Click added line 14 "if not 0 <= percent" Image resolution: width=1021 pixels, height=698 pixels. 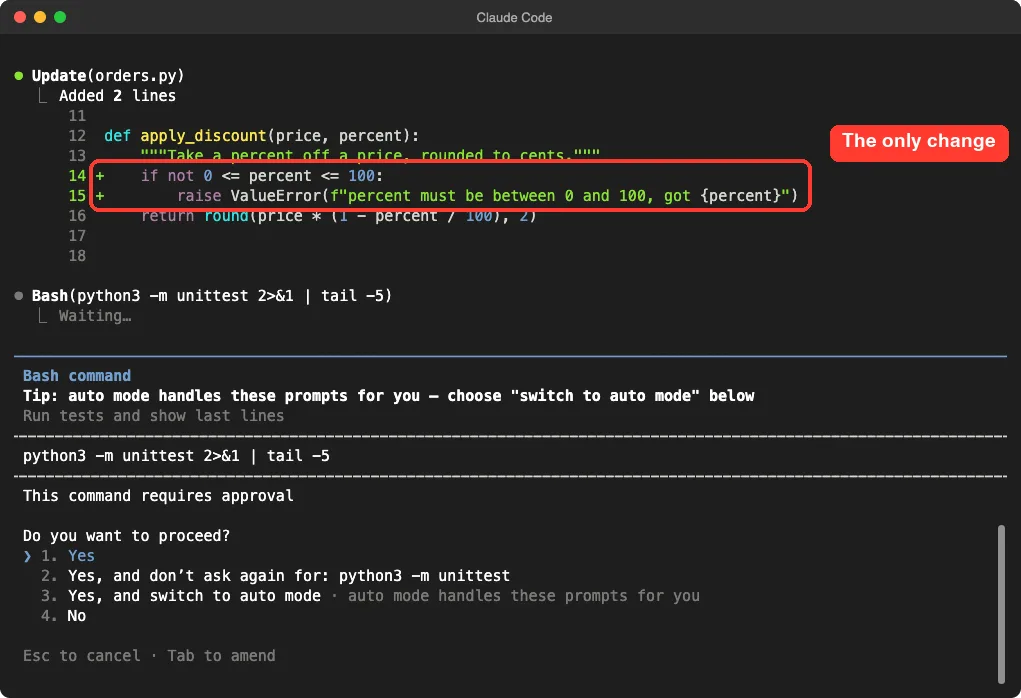[262, 176]
